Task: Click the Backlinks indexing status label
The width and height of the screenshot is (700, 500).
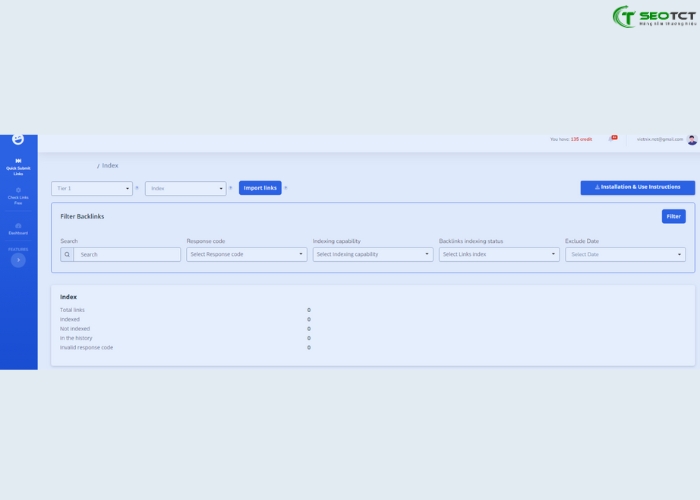Action: [x=471, y=241]
